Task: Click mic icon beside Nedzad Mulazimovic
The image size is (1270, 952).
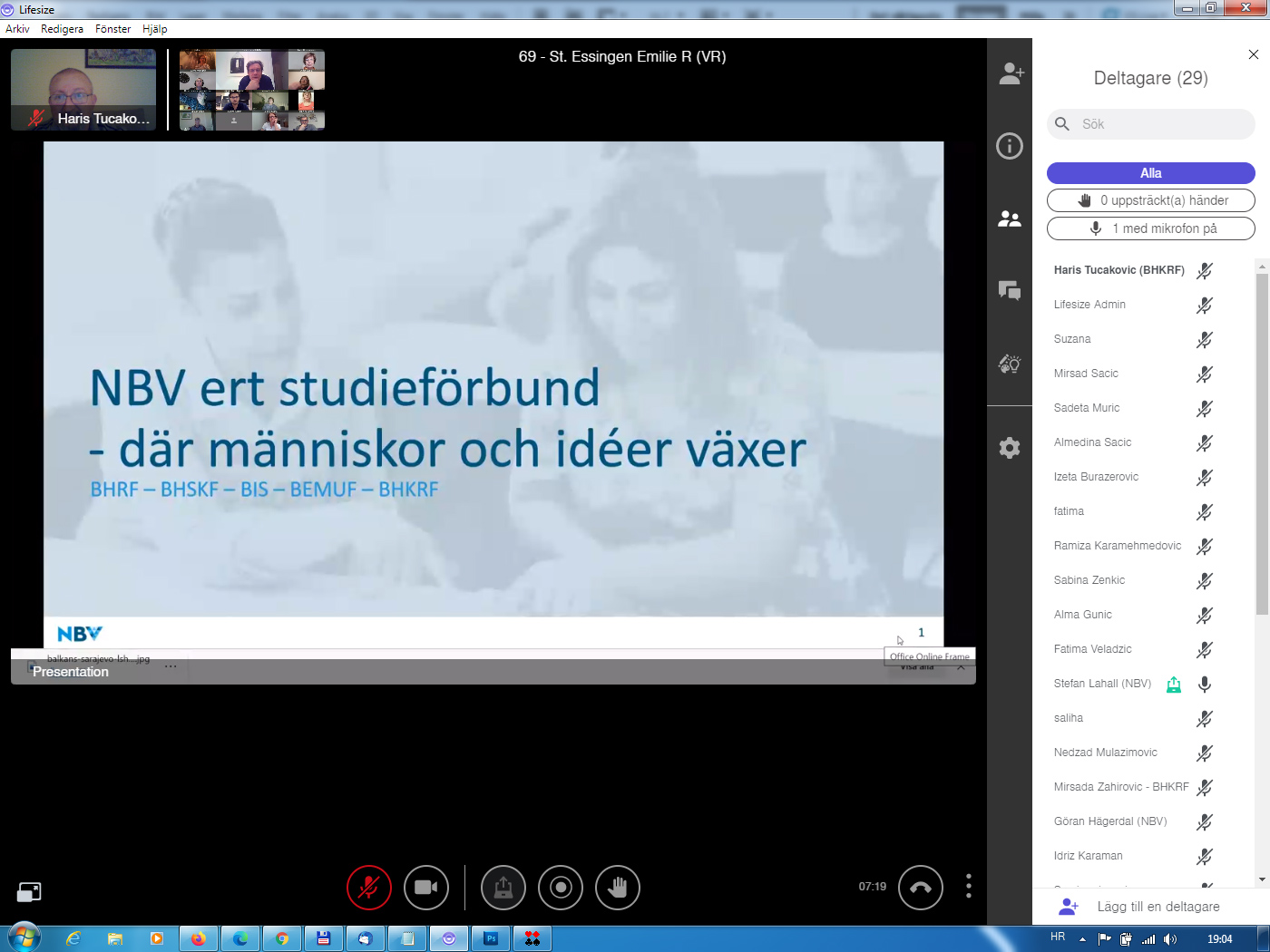Action: click(1205, 753)
